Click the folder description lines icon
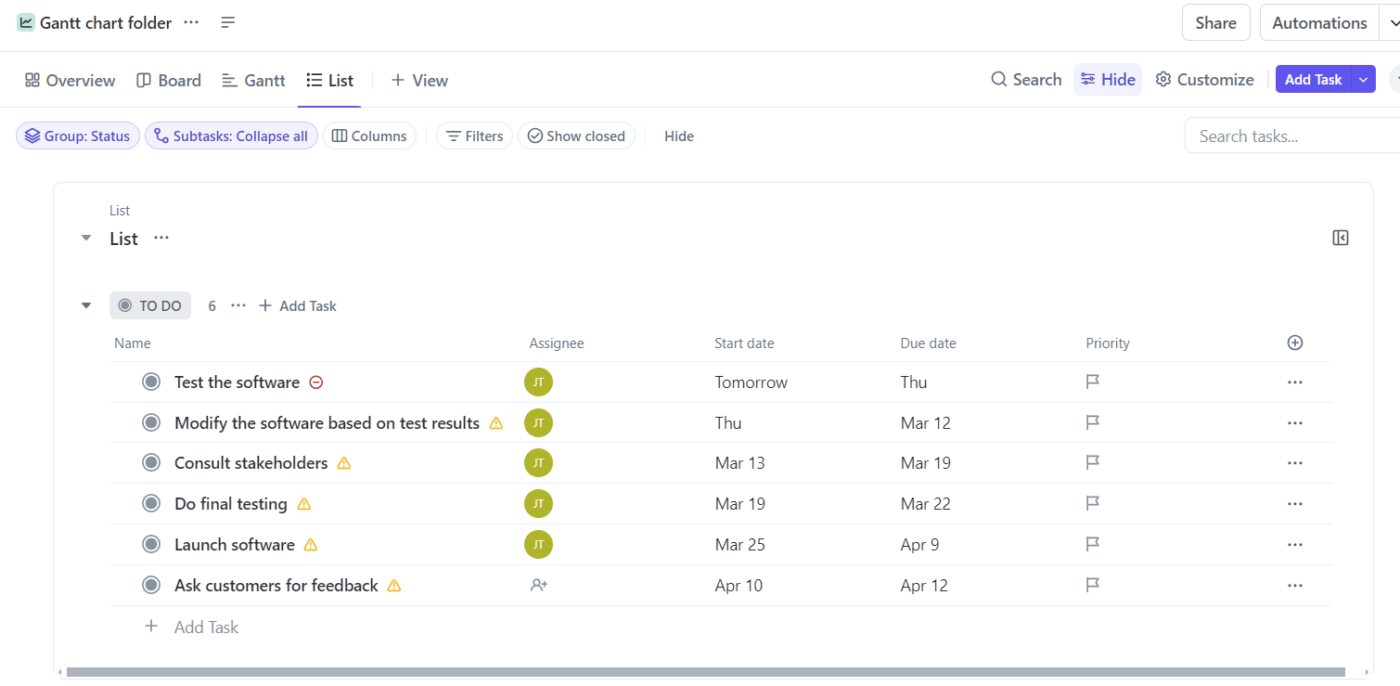This screenshot has width=1400, height=686. pos(228,22)
